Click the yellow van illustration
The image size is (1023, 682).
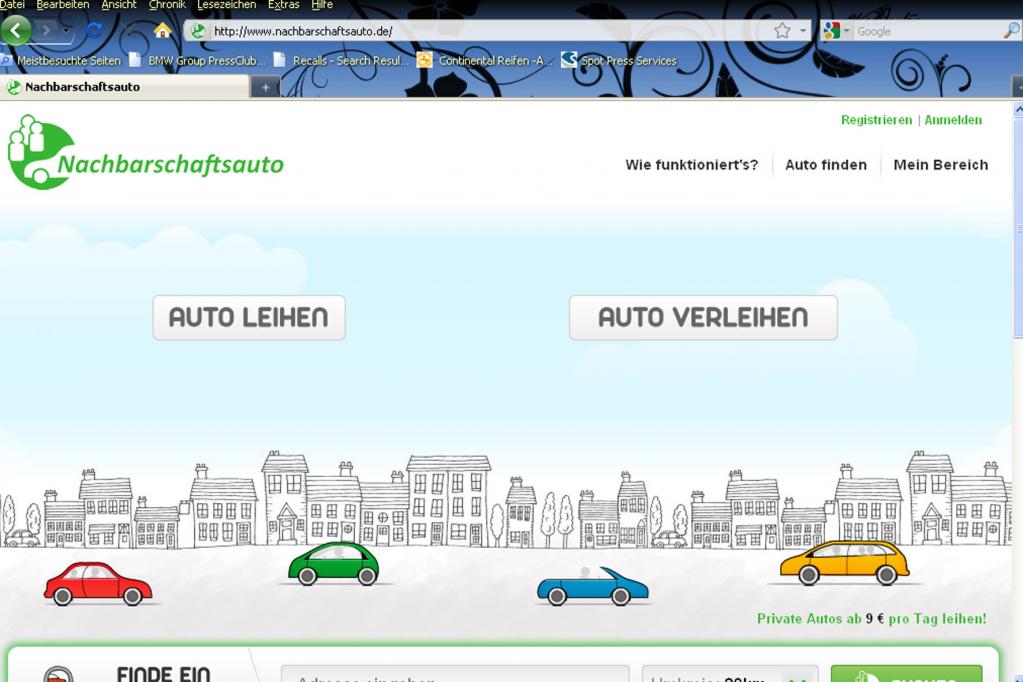(845, 563)
